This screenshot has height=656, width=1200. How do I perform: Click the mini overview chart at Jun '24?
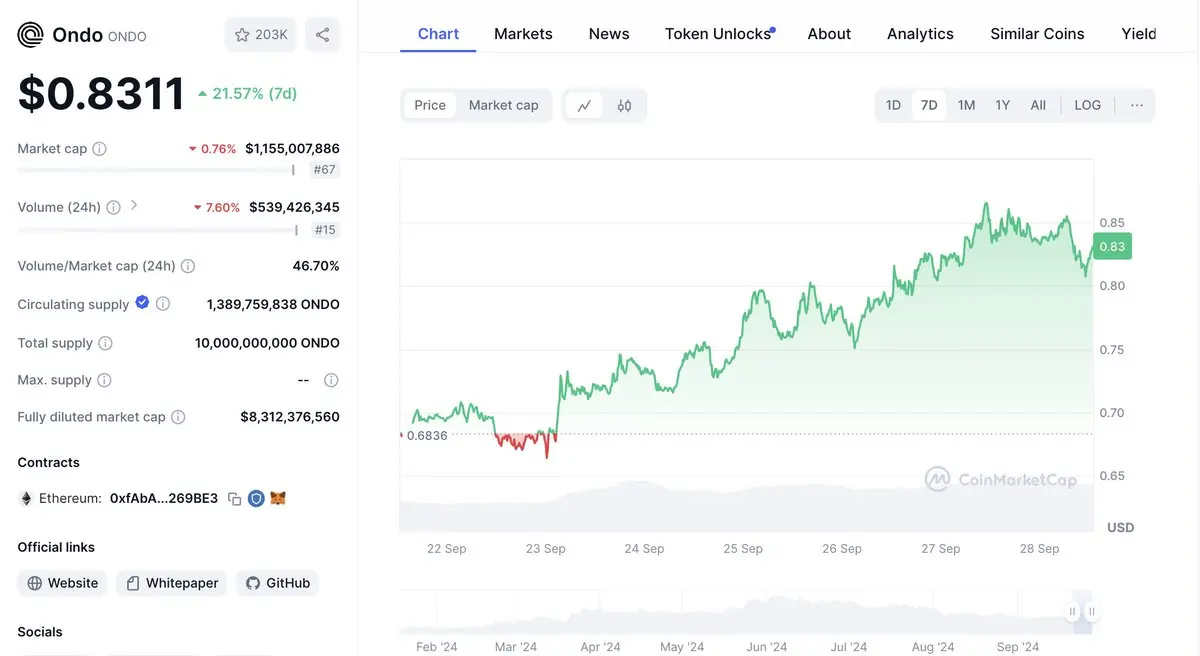click(x=767, y=611)
